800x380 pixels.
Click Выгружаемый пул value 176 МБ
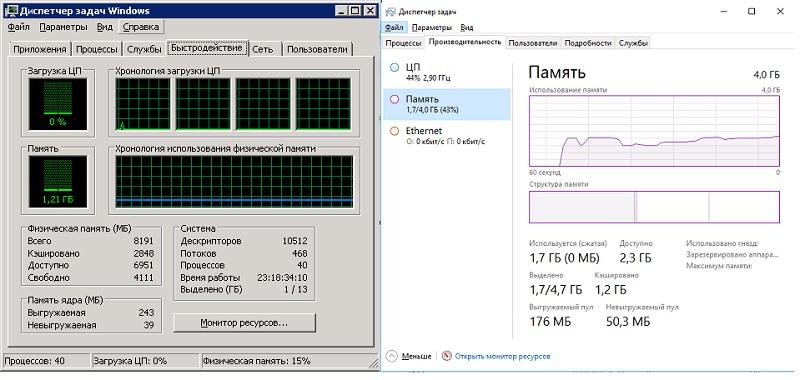(x=550, y=322)
